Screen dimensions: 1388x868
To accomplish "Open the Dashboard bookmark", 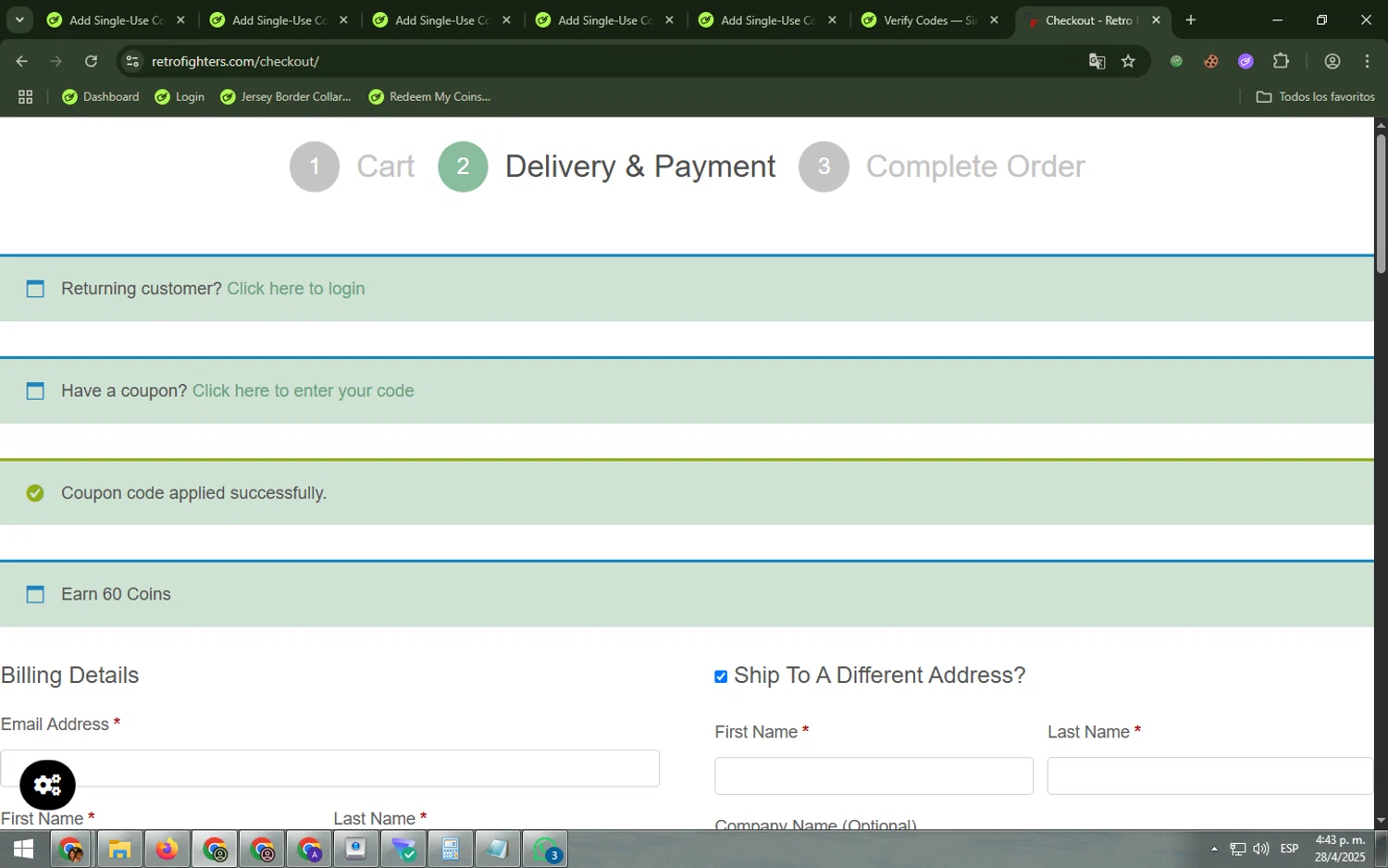I will (100, 96).
